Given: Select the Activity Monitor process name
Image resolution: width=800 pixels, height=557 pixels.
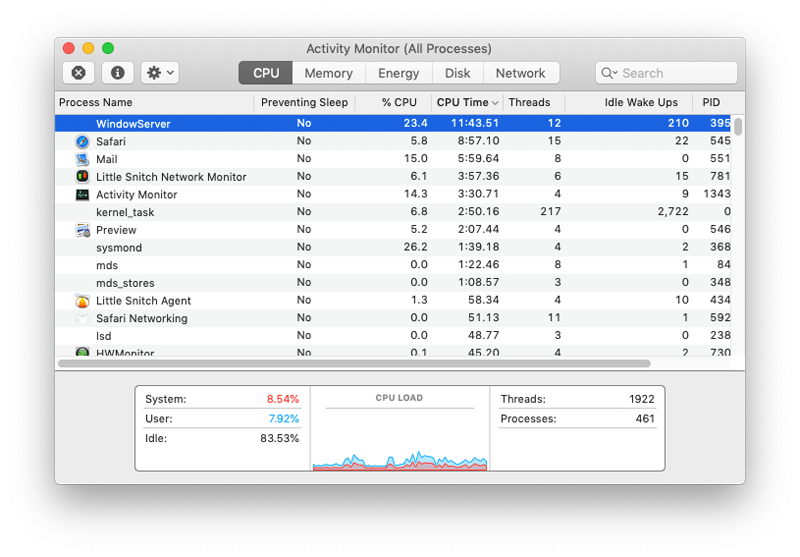Looking at the screenshot, I should 137,194.
